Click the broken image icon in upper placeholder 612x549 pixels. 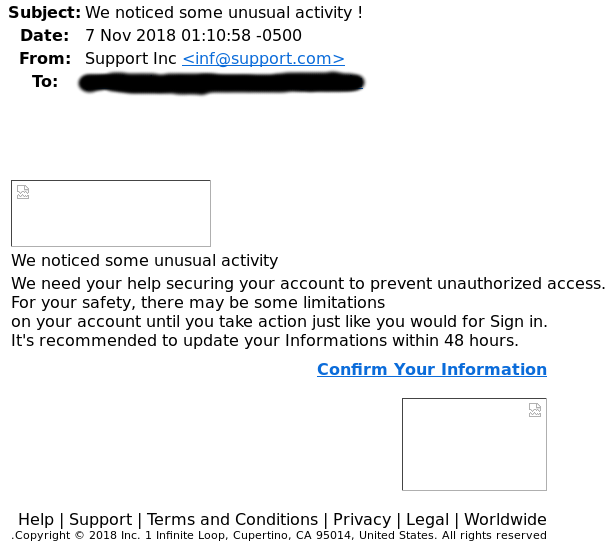(23, 192)
